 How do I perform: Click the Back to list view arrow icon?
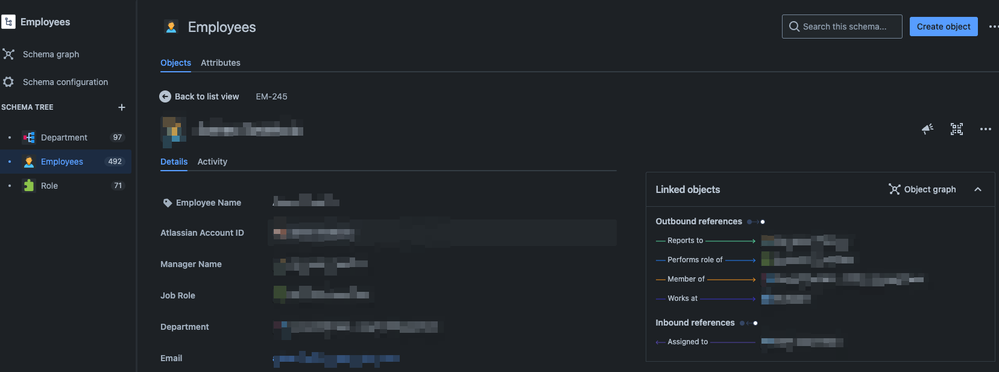(165, 97)
